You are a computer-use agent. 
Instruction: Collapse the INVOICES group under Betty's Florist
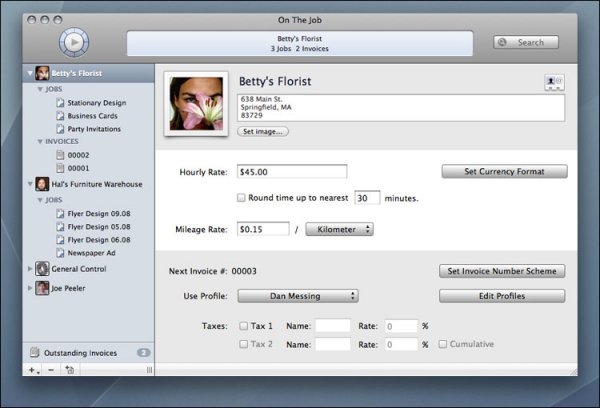[x=40, y=142]
